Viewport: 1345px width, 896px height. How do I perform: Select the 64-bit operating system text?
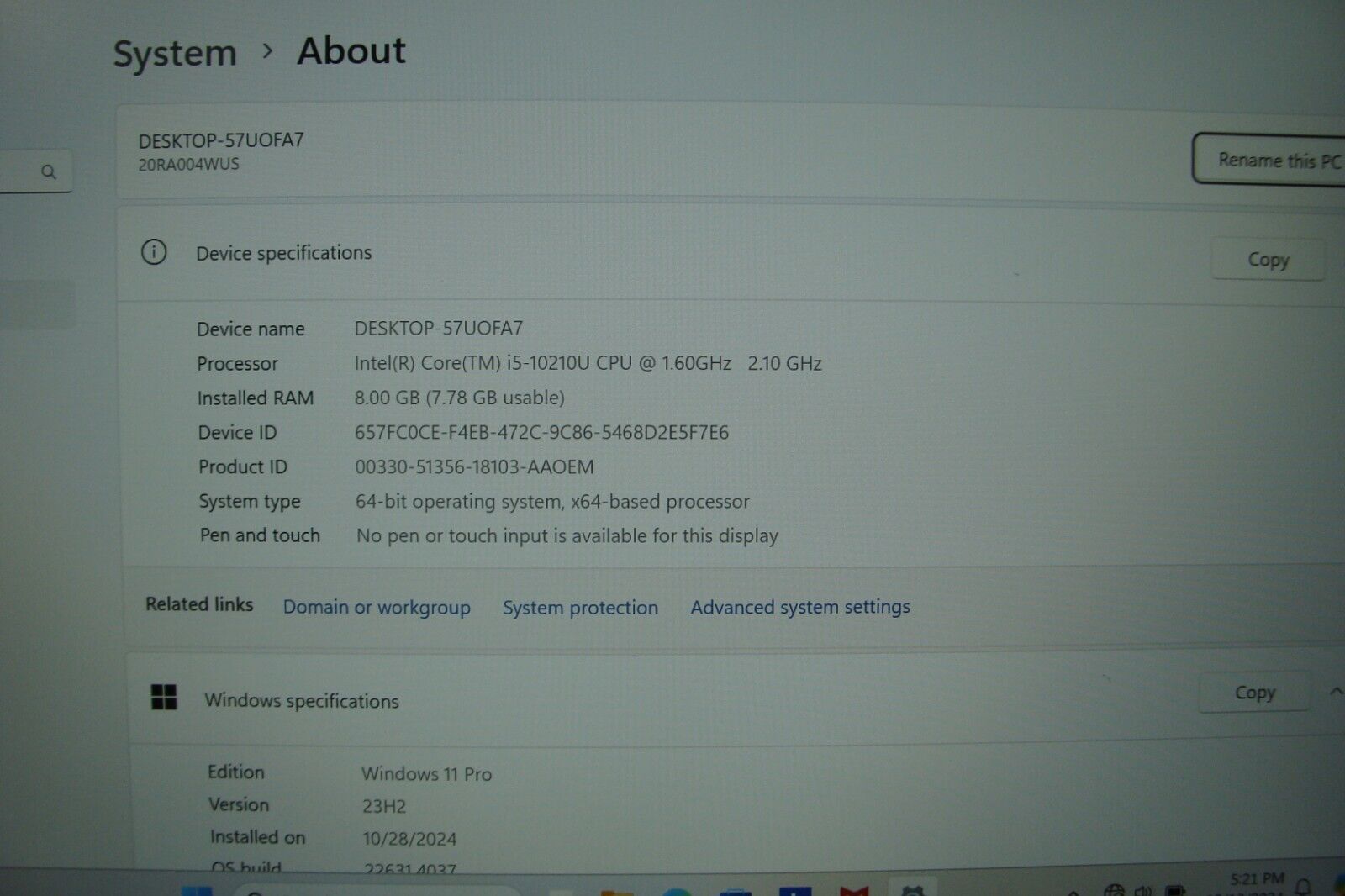click(552, 502)
